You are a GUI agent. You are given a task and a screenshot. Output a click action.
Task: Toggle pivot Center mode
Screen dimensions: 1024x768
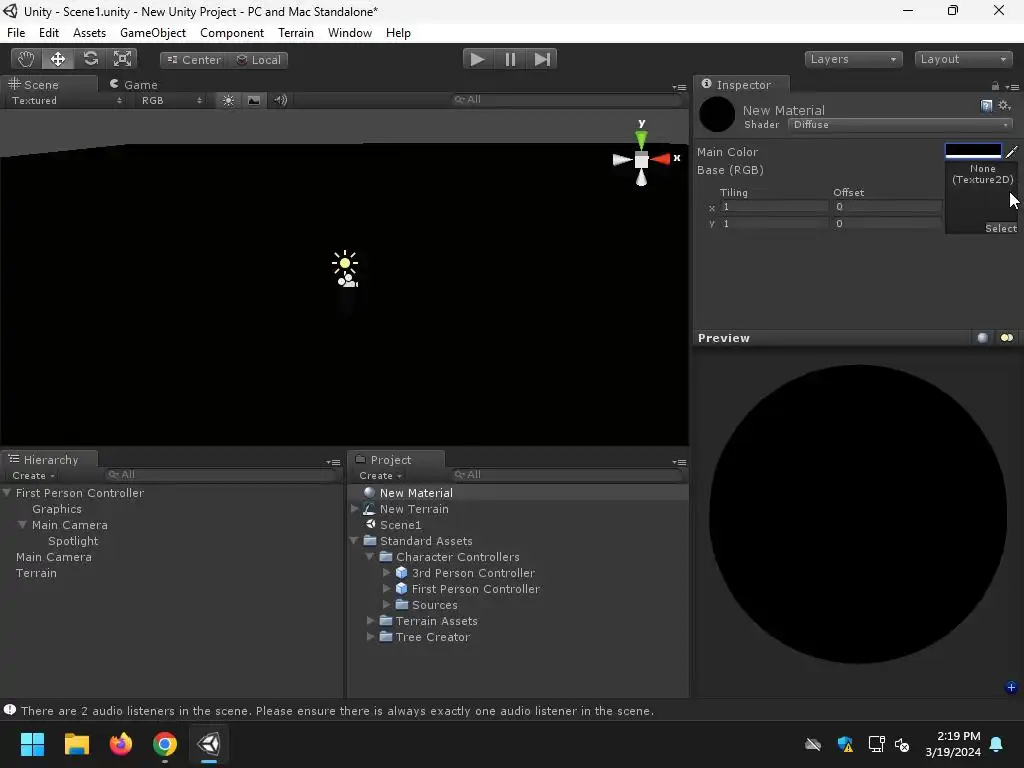(x=194, y=60)
